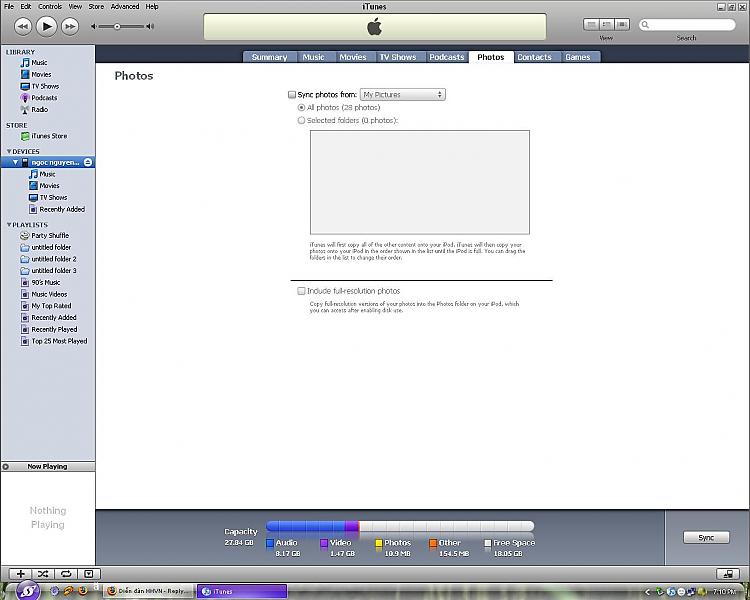The image size is (750, 600).
Task: Collapse the Playlists section triangle
Action: (9, 225)
